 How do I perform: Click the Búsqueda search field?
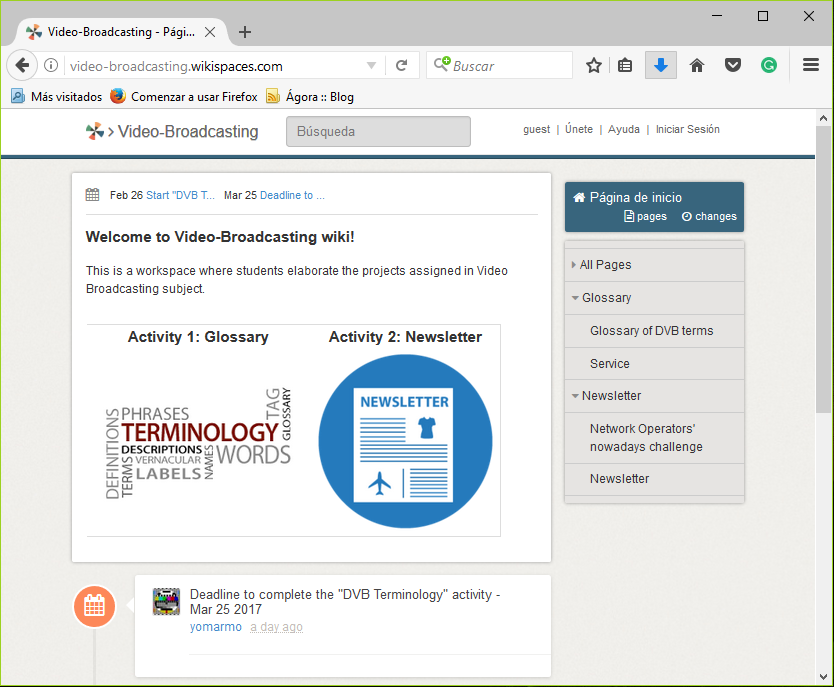[378, 131]
